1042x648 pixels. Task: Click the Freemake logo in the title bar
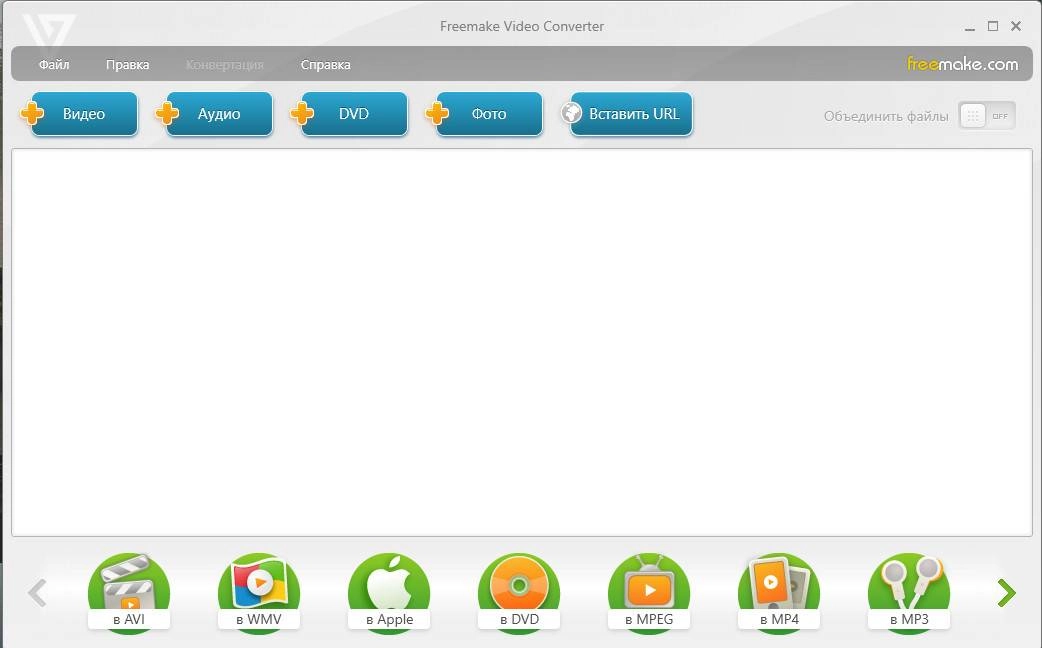click(x=48, y=31)
